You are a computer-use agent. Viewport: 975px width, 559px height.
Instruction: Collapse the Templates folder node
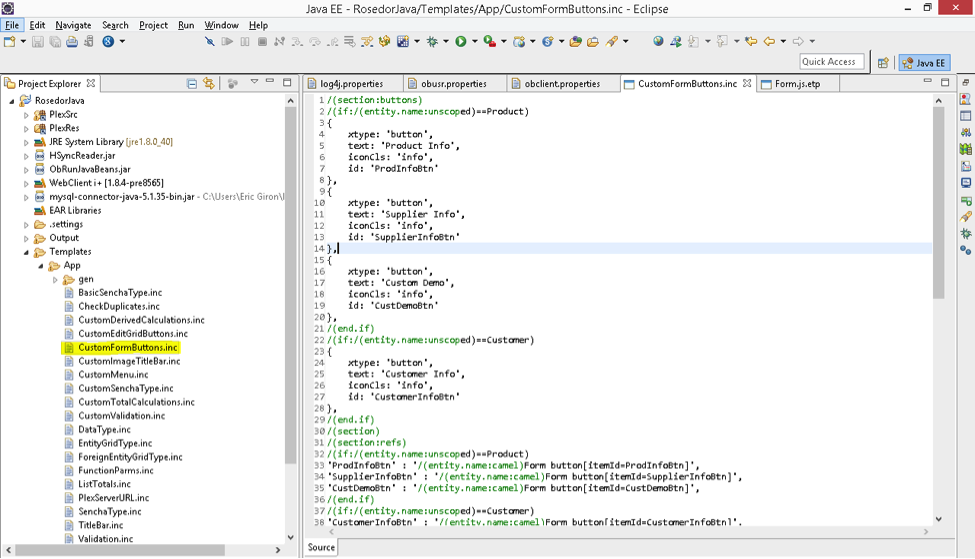click(x=27, y=252)
